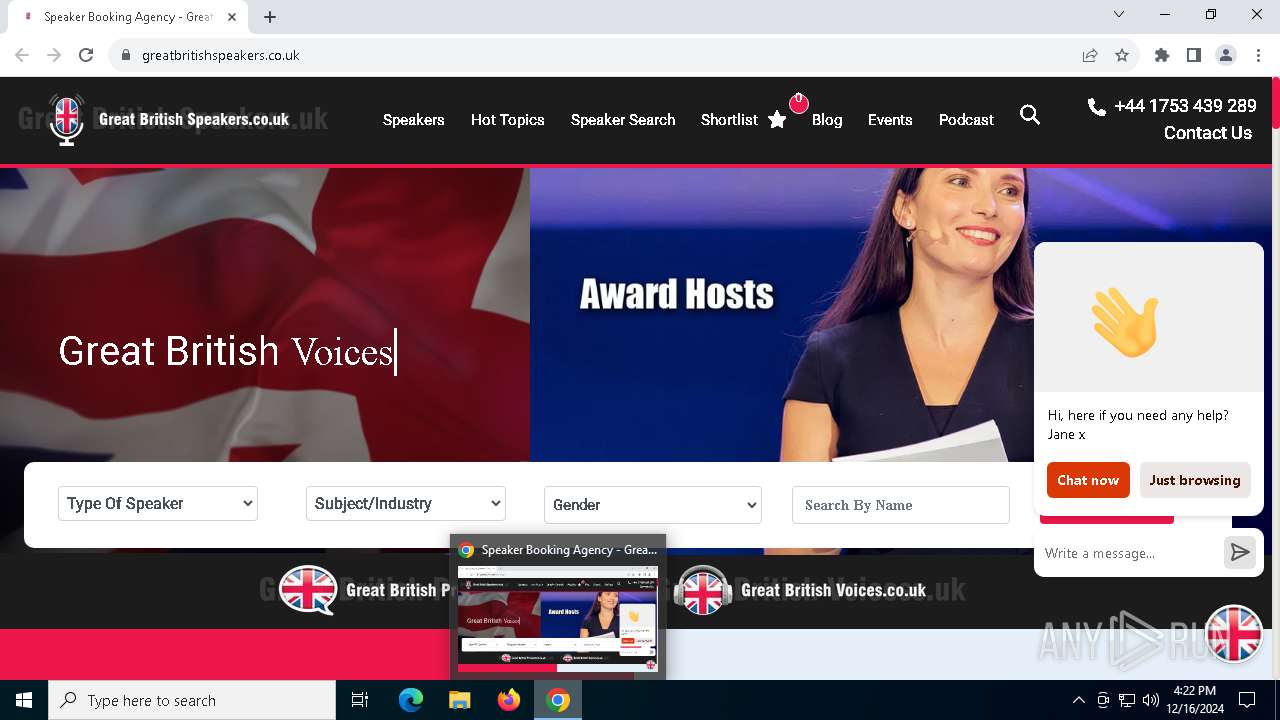Click the page vertical scrollbar thumb
The image size is (1280, 720).
coord(1275,103)
